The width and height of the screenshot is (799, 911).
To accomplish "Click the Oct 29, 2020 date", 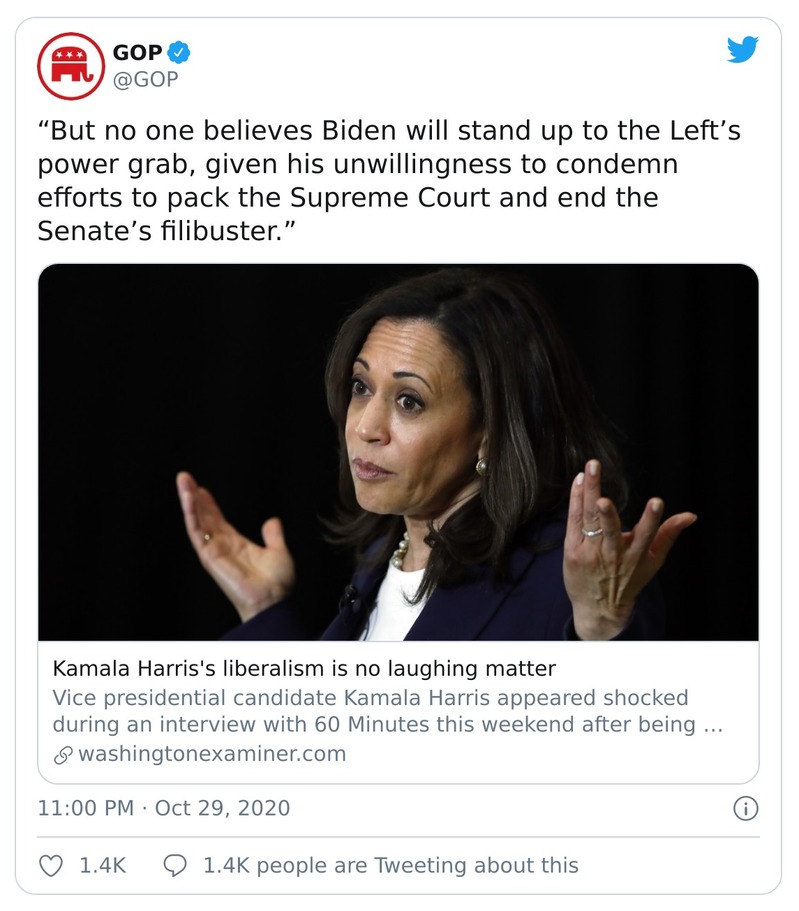I will (222, 808).
